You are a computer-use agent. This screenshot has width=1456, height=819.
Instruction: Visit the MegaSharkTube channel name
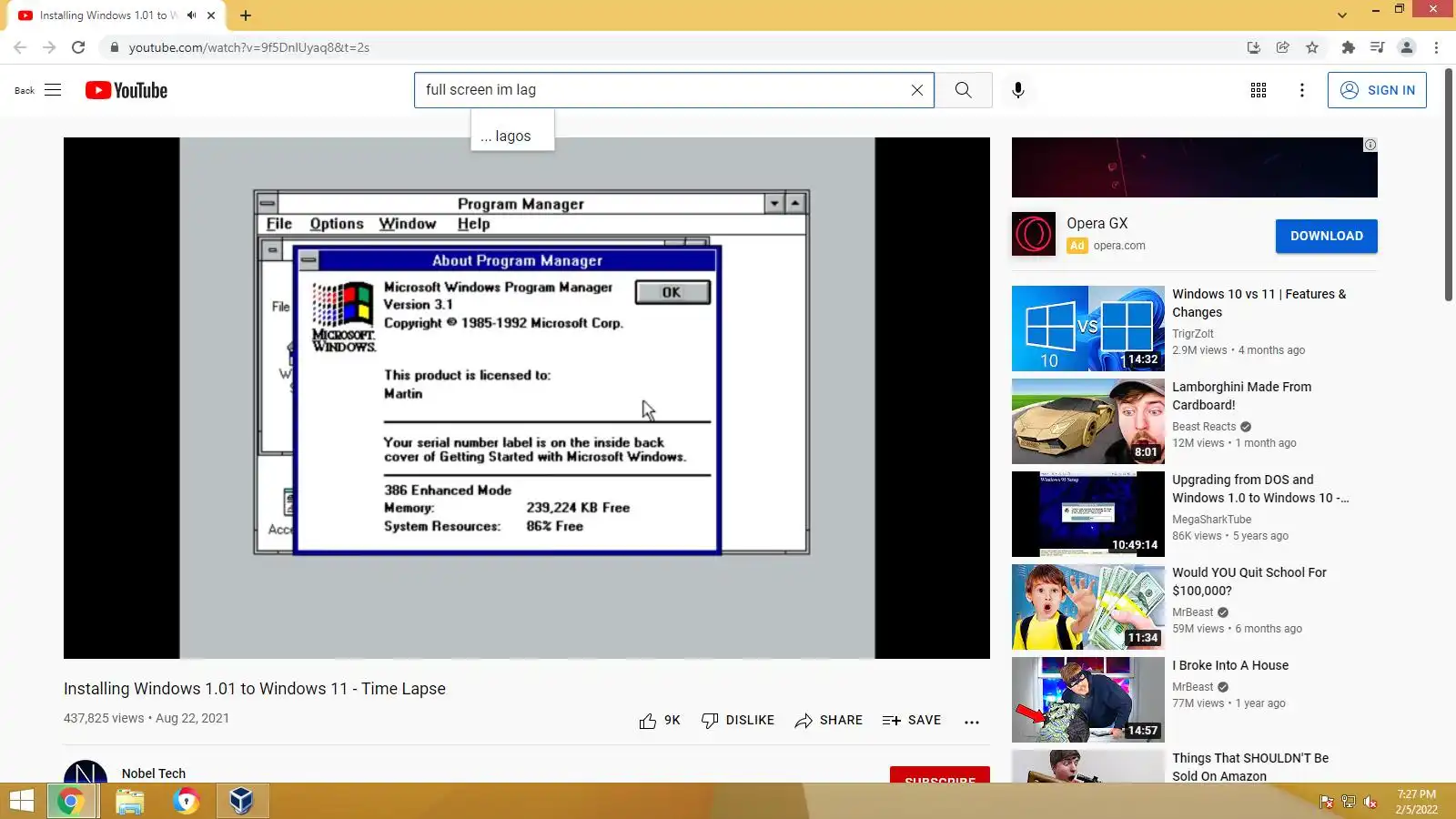[1211, 520]
